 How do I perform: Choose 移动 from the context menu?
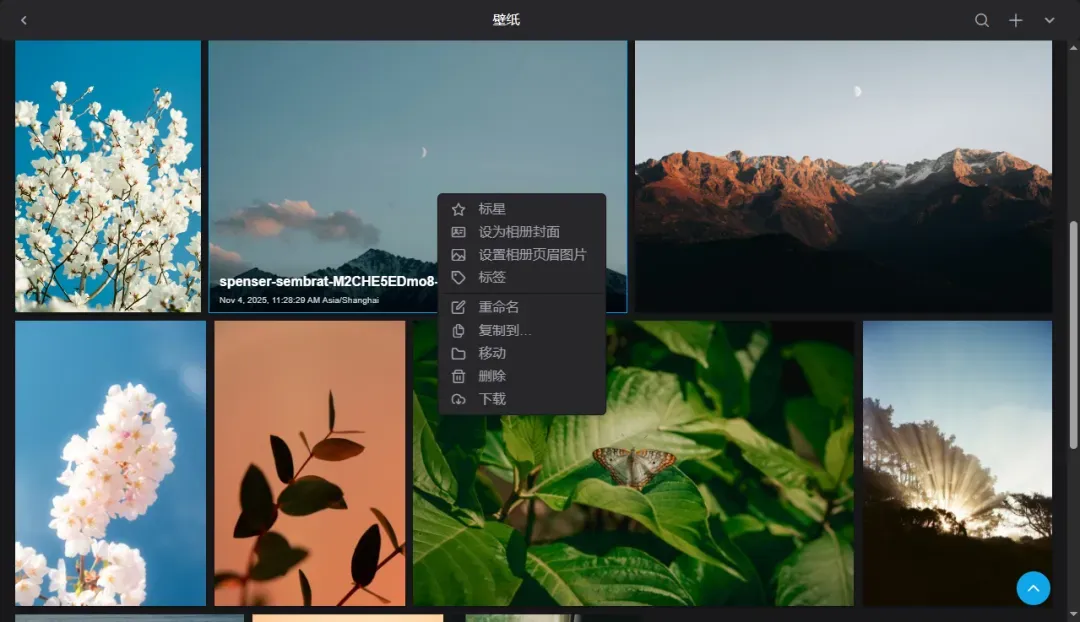pyautogui.click(x=492, y=353)
